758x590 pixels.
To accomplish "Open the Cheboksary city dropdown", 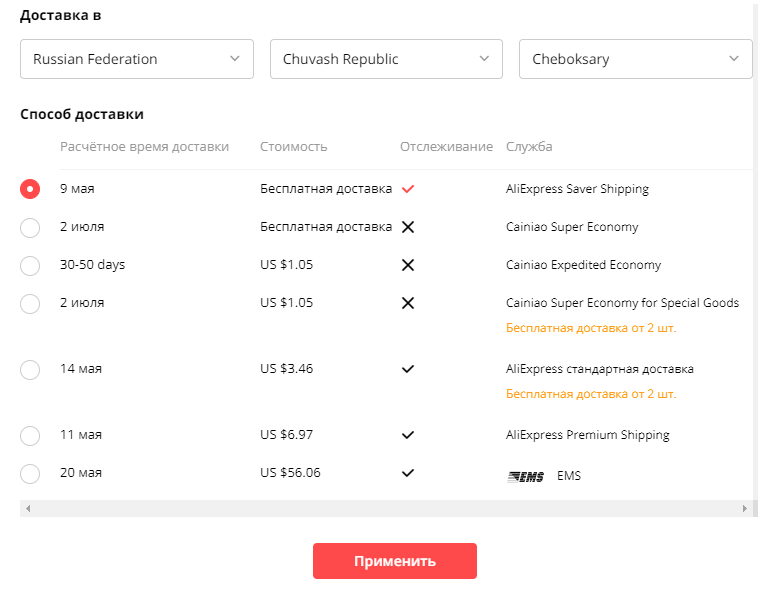I will tap(635, 59).
